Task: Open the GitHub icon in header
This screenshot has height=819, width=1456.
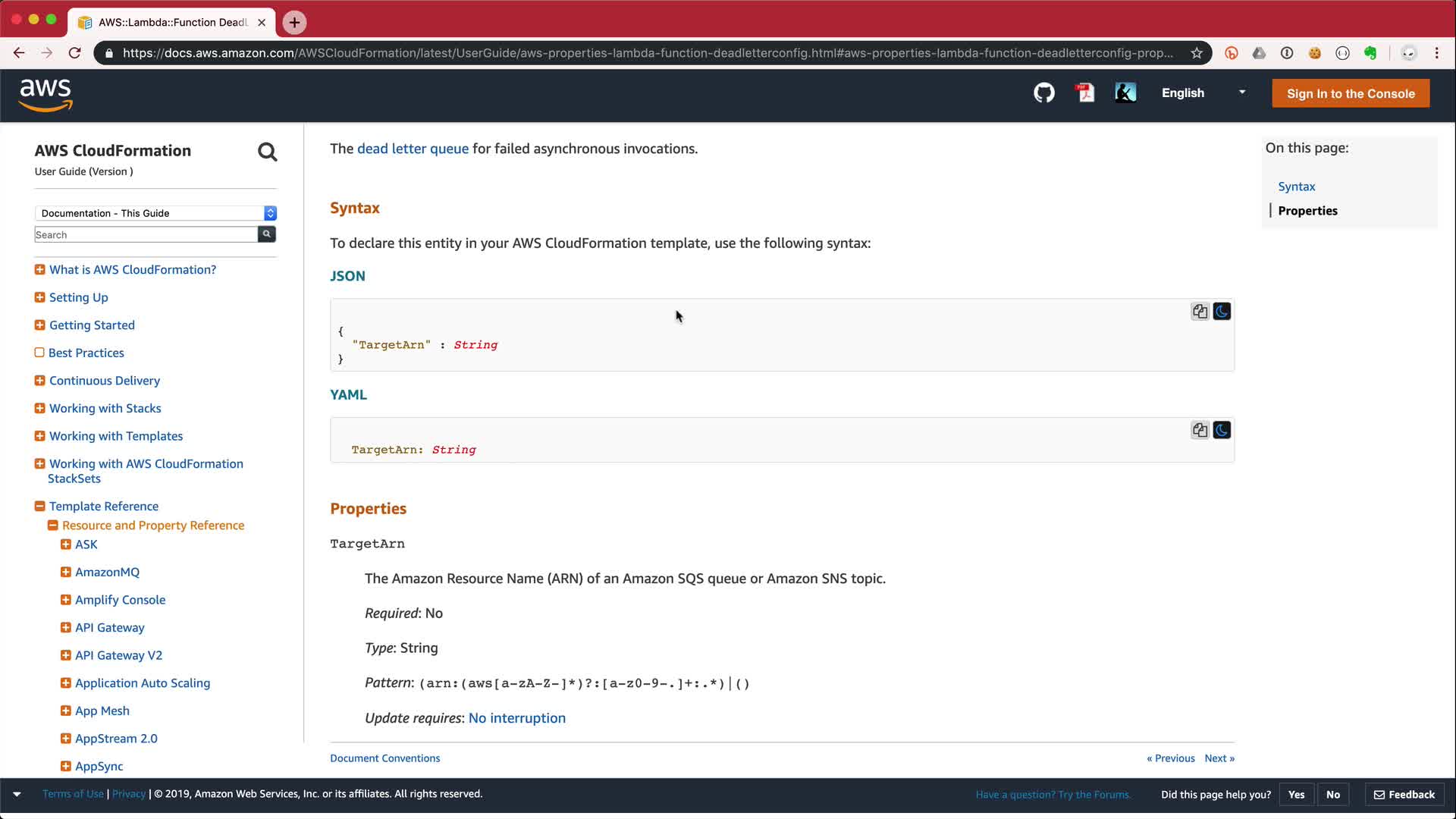Action: coord(1044,93)
